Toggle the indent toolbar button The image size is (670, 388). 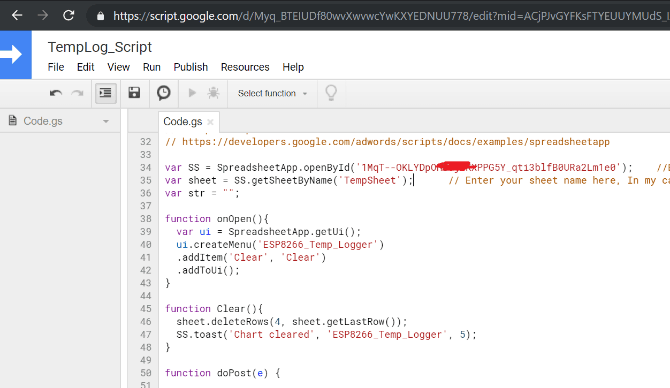105,93
